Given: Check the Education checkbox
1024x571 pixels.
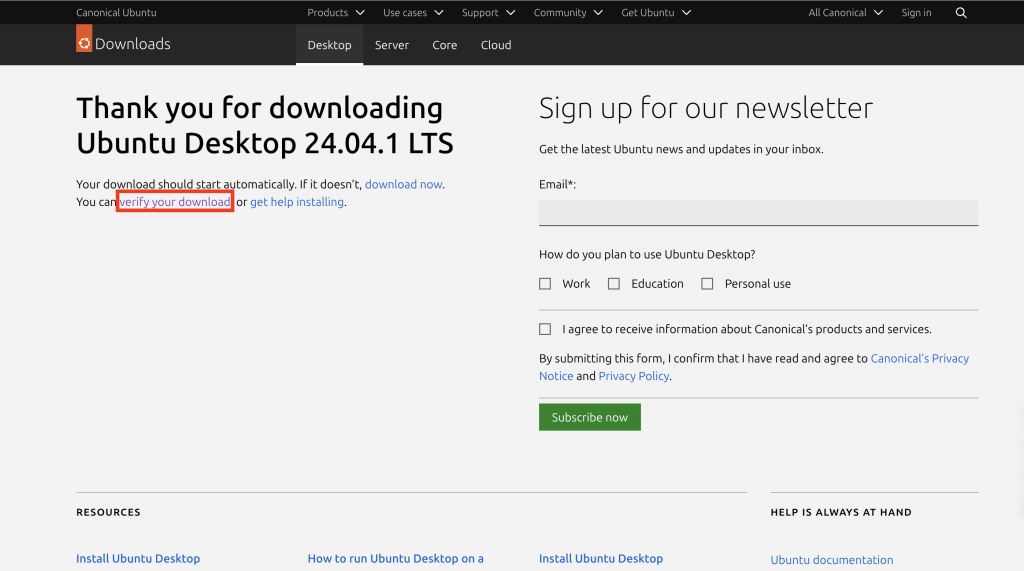Looking at the screenshot, I should pos(613,284).
